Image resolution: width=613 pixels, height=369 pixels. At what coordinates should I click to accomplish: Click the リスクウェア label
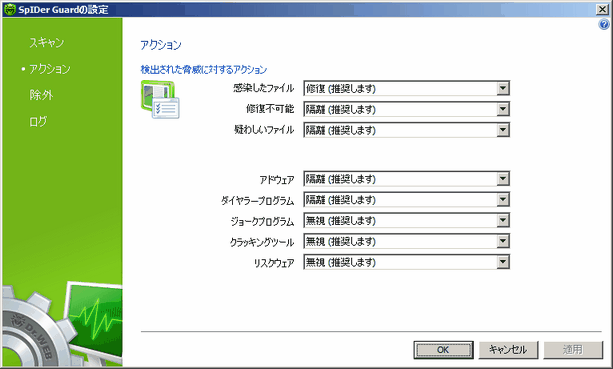(274, 263)
